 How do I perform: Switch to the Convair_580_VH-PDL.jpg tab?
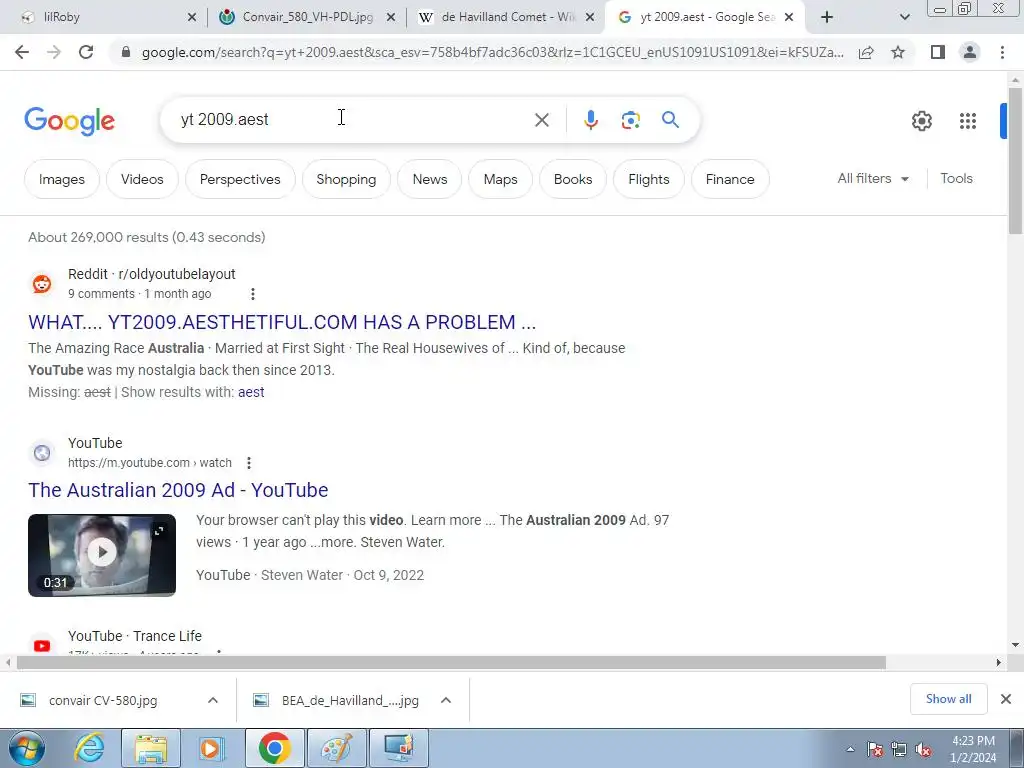(x=308, y=17)
